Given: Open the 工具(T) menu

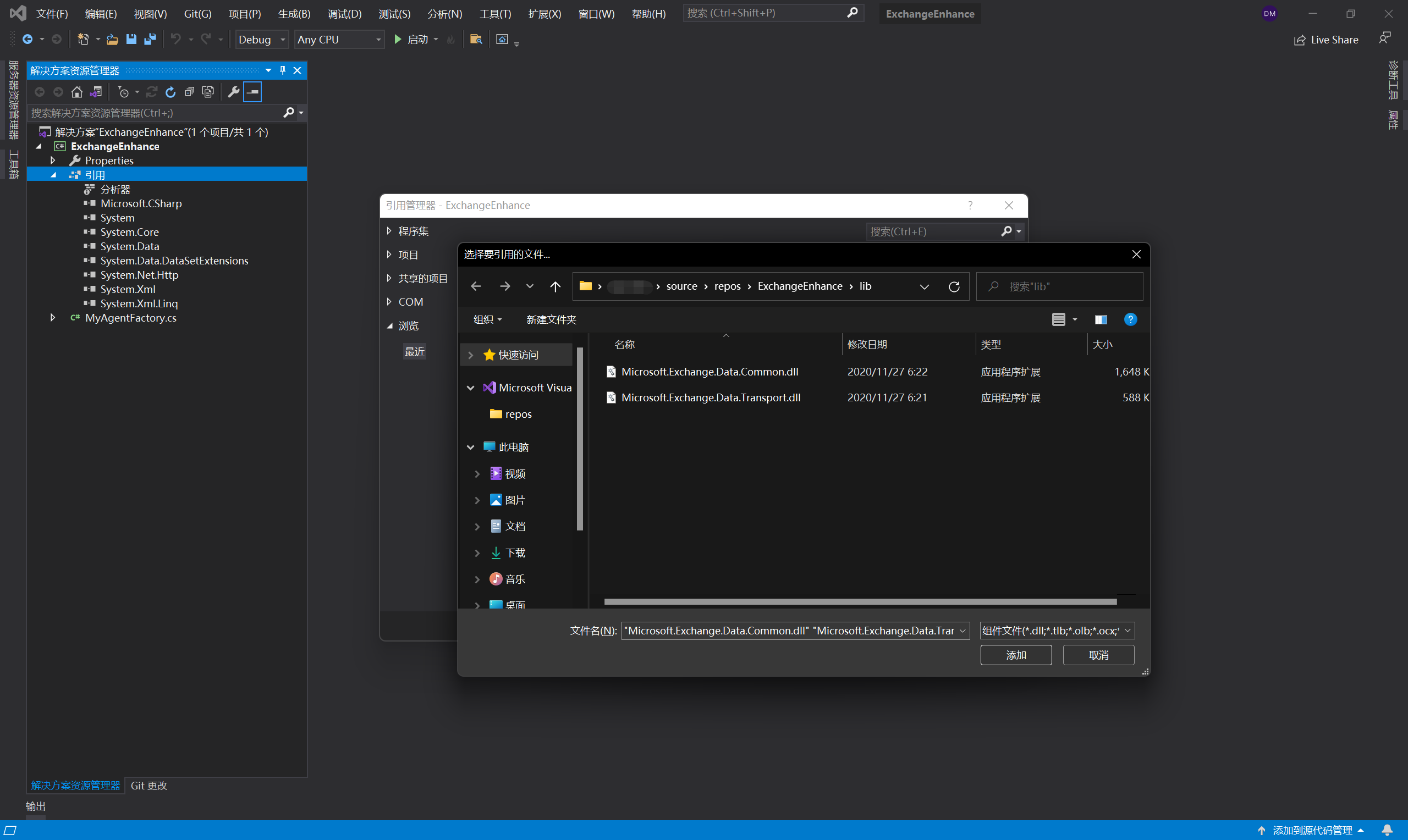Looking at the screenshot, I should (x=495, y=14).
